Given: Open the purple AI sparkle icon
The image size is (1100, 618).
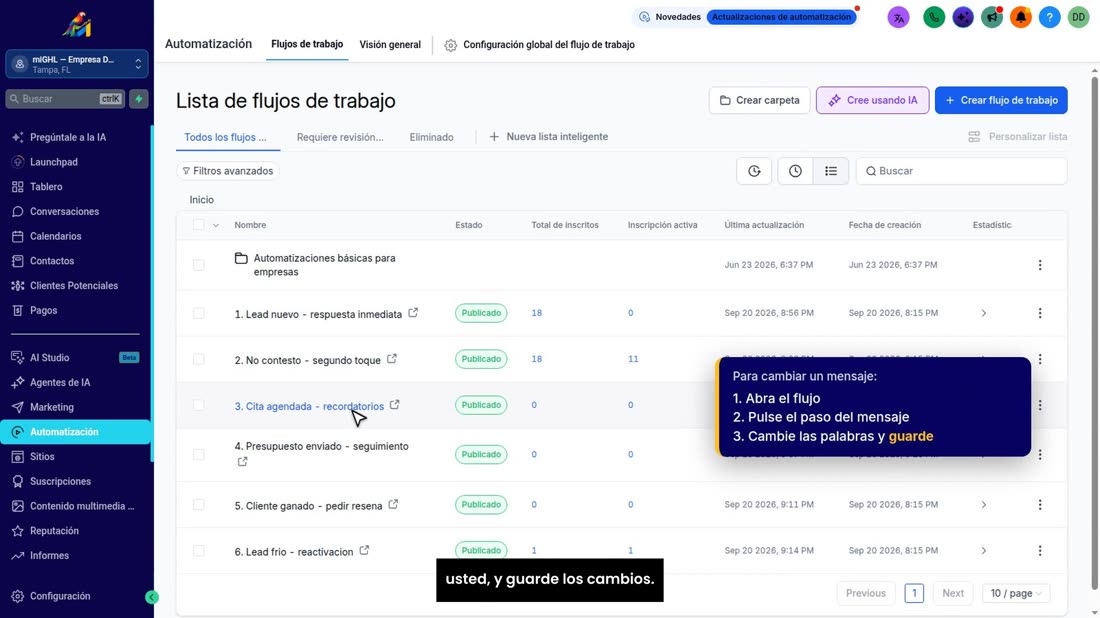Looking at the screenshot, I should click(963, 18).
